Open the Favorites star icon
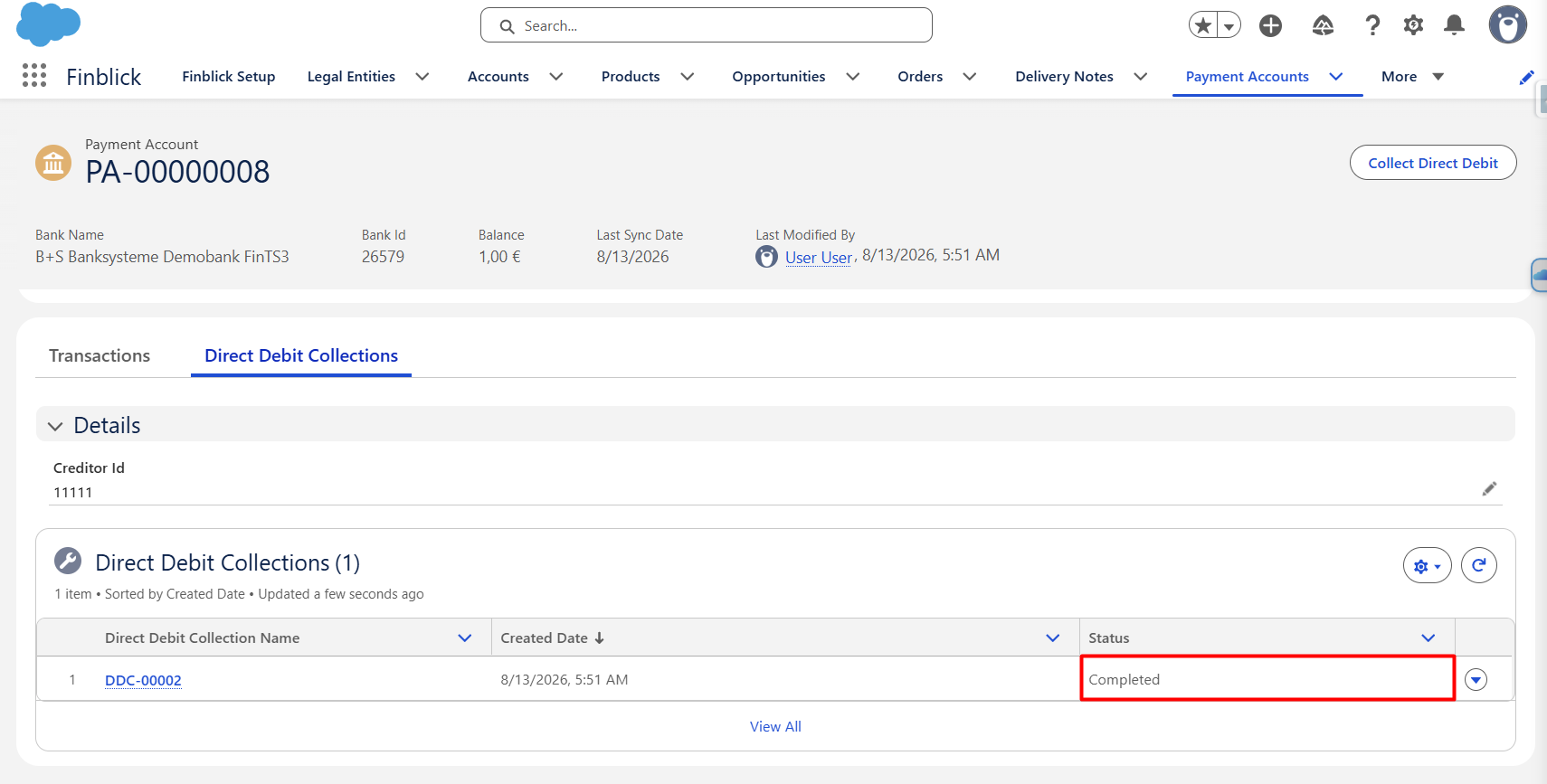The width and height of the screenshot is (1547, 784). tap(1203, 25)
